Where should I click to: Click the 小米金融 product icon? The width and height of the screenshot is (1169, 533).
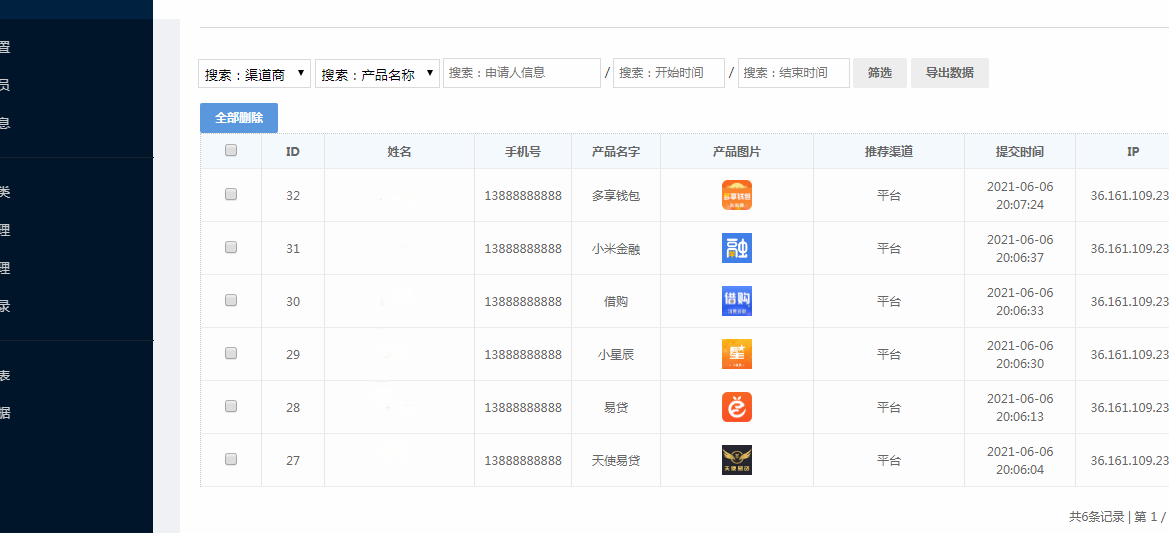click(736, 248)
